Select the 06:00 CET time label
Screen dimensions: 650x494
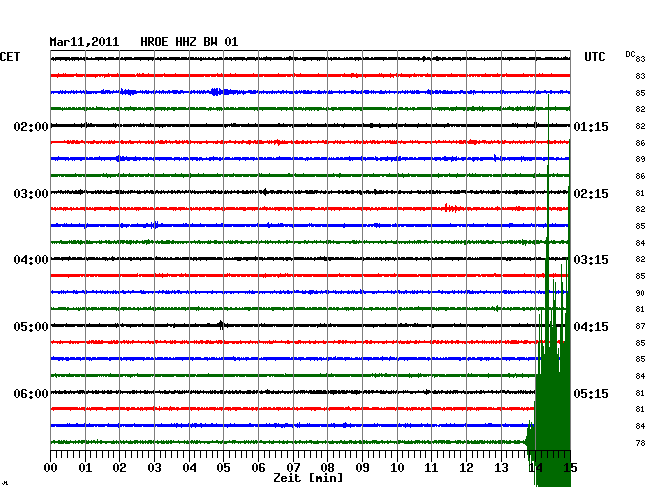coord(31,393)
